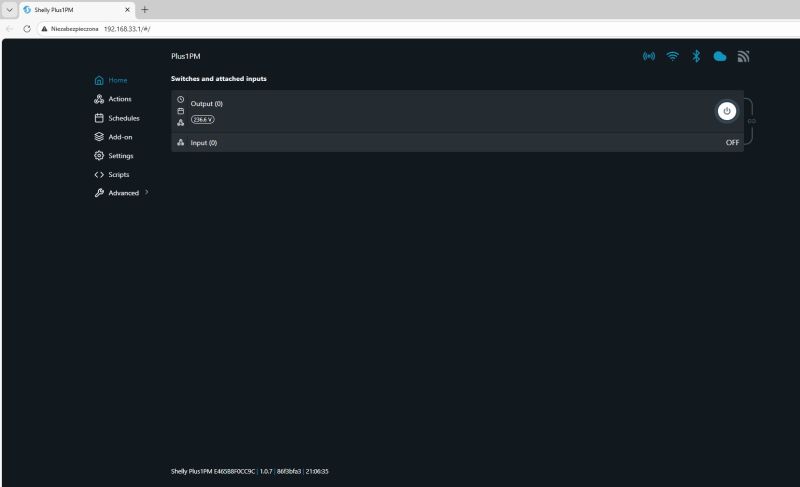Click the footer clock time 21:06:35
800x487 pixels.
point(317,471)
